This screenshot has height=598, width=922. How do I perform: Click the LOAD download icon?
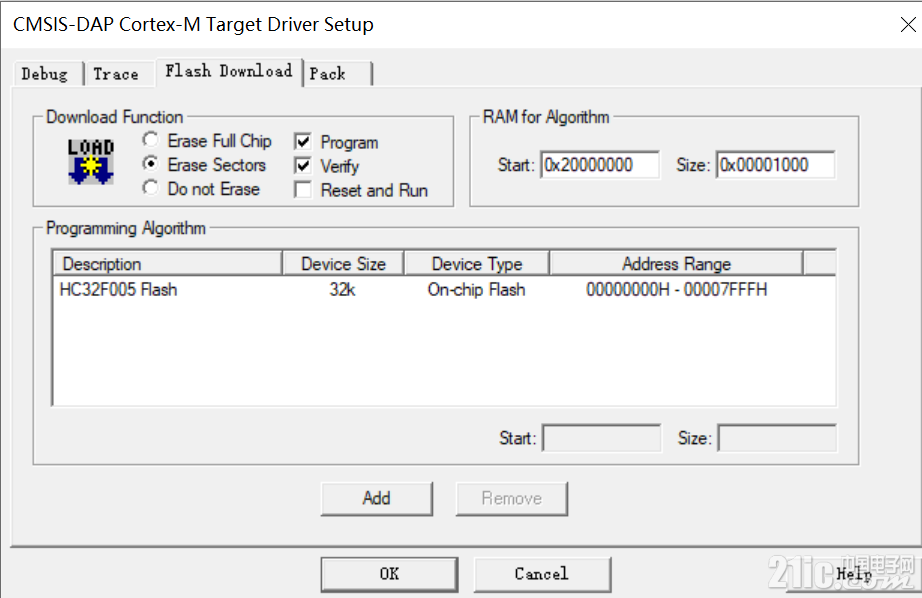(91, 162)
